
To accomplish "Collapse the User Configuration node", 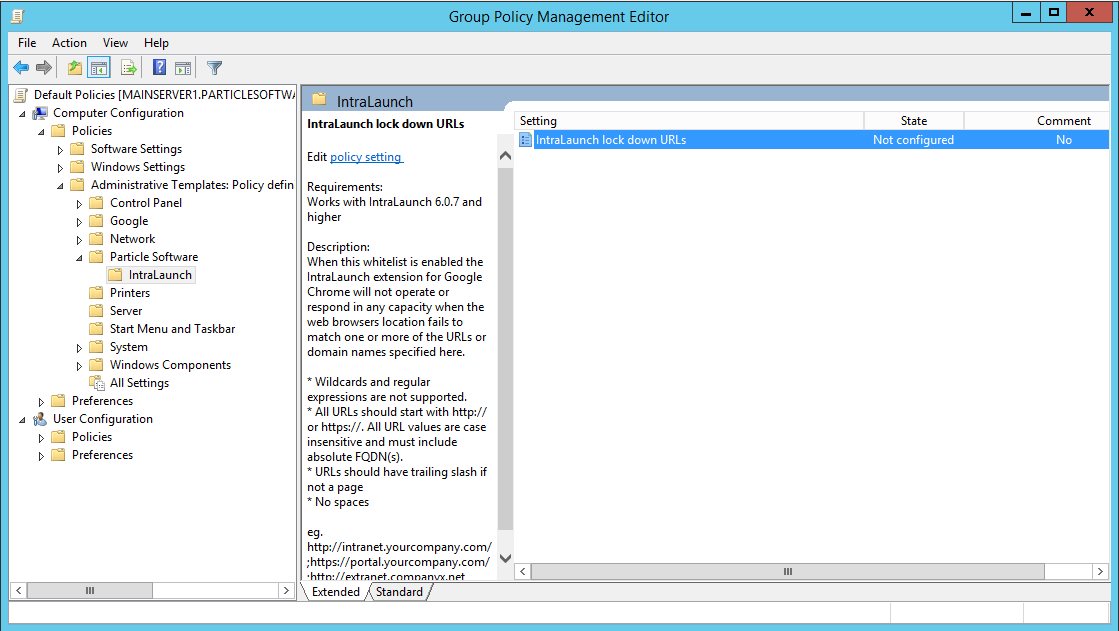I will (x=22, y=420).
